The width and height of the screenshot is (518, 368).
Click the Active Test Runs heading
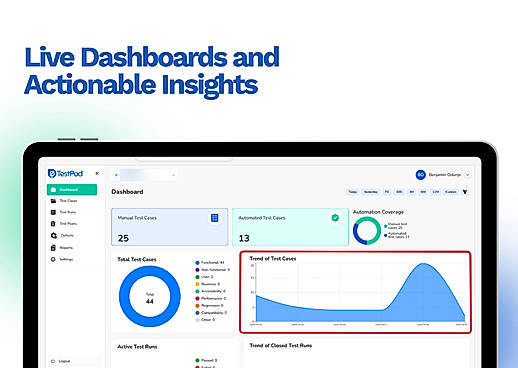click(137, 347)
